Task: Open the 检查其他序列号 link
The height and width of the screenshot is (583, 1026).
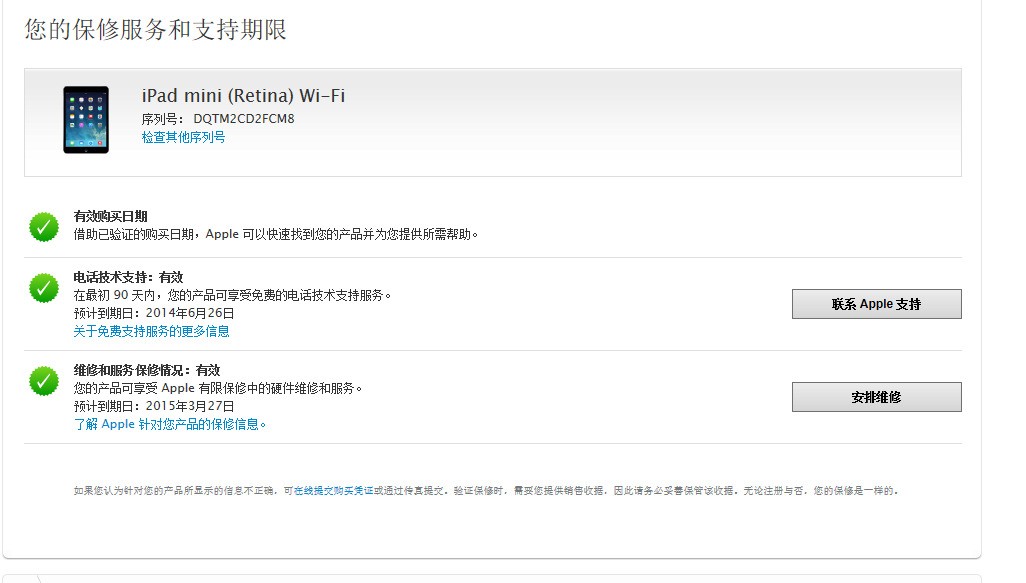Action: 183,137
